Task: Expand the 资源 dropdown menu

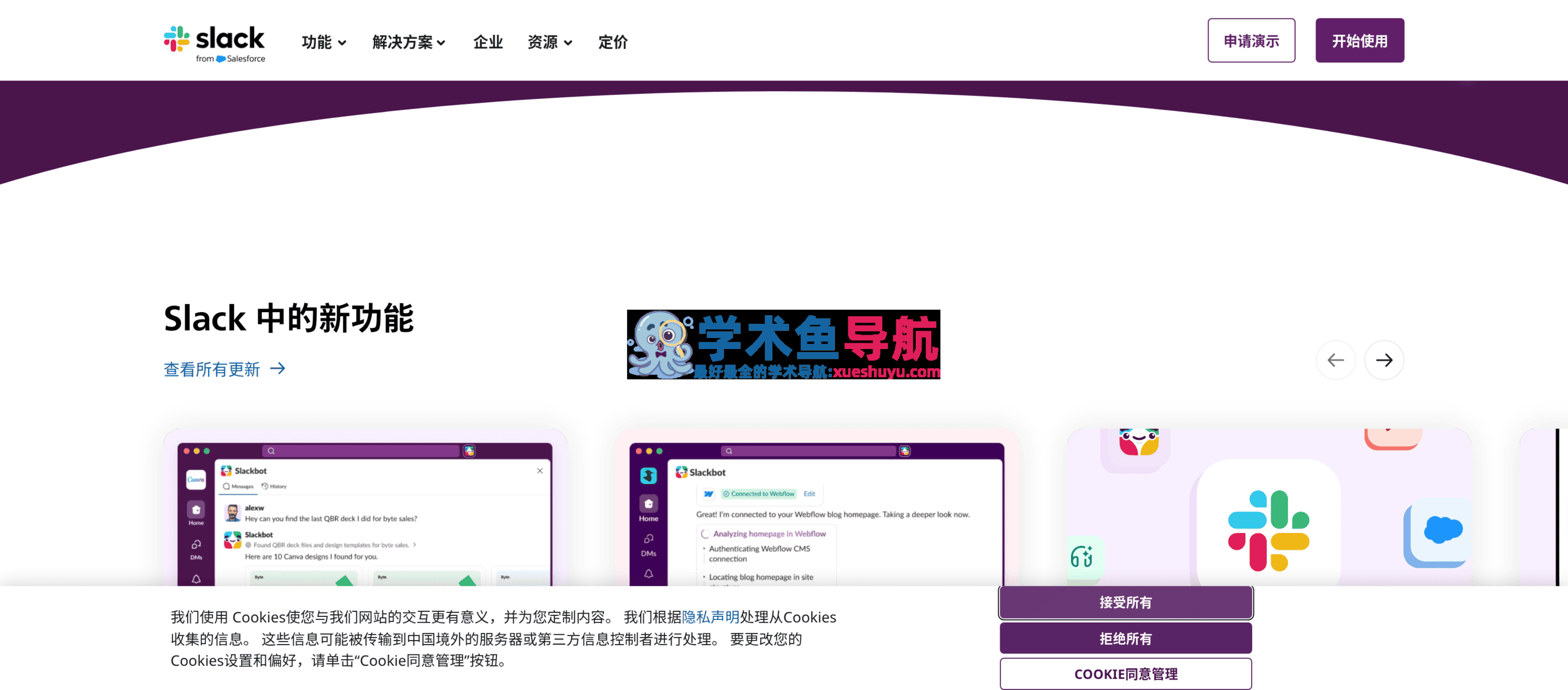Action: [550, 42]
